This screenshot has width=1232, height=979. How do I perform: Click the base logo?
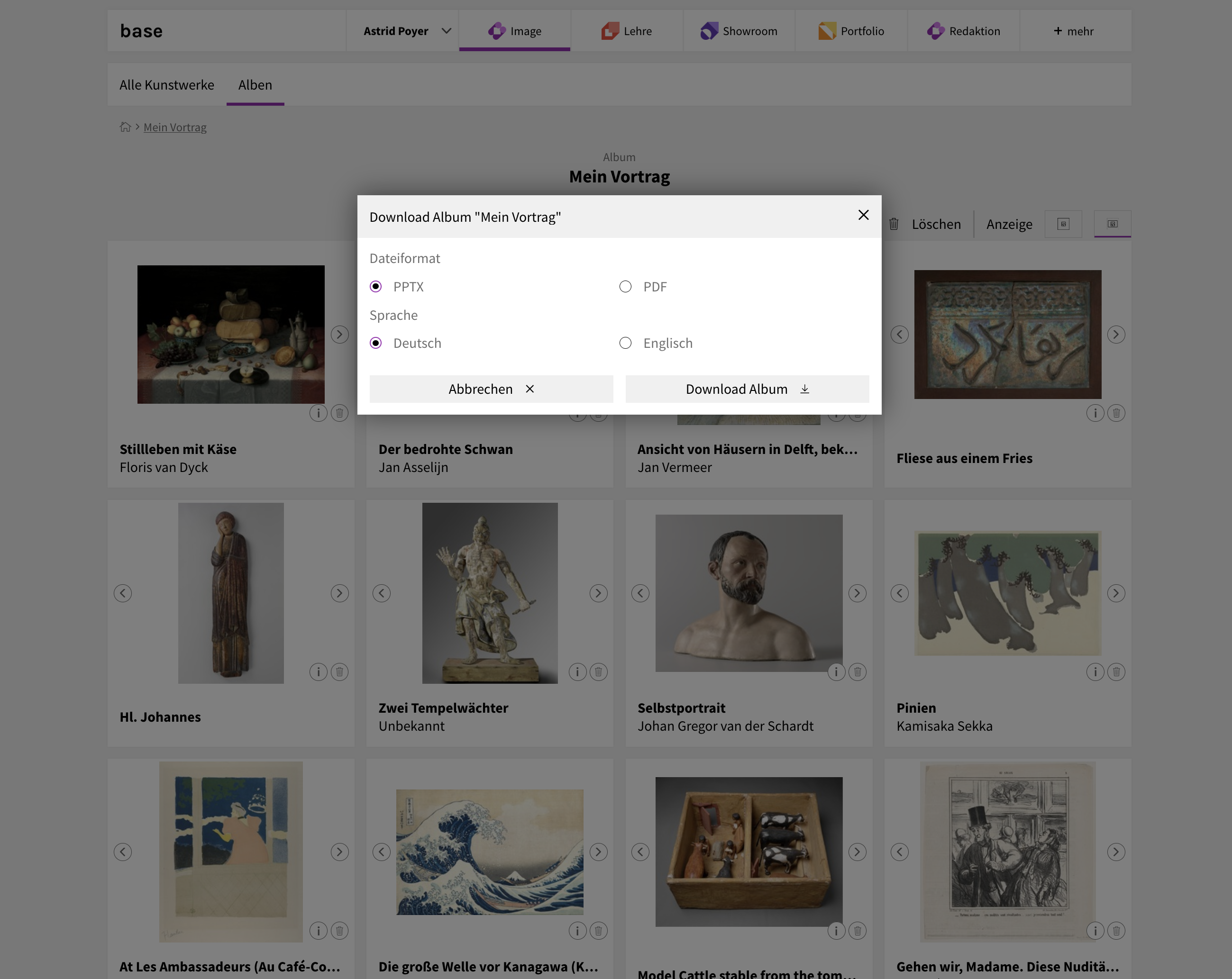pos(141,31)
